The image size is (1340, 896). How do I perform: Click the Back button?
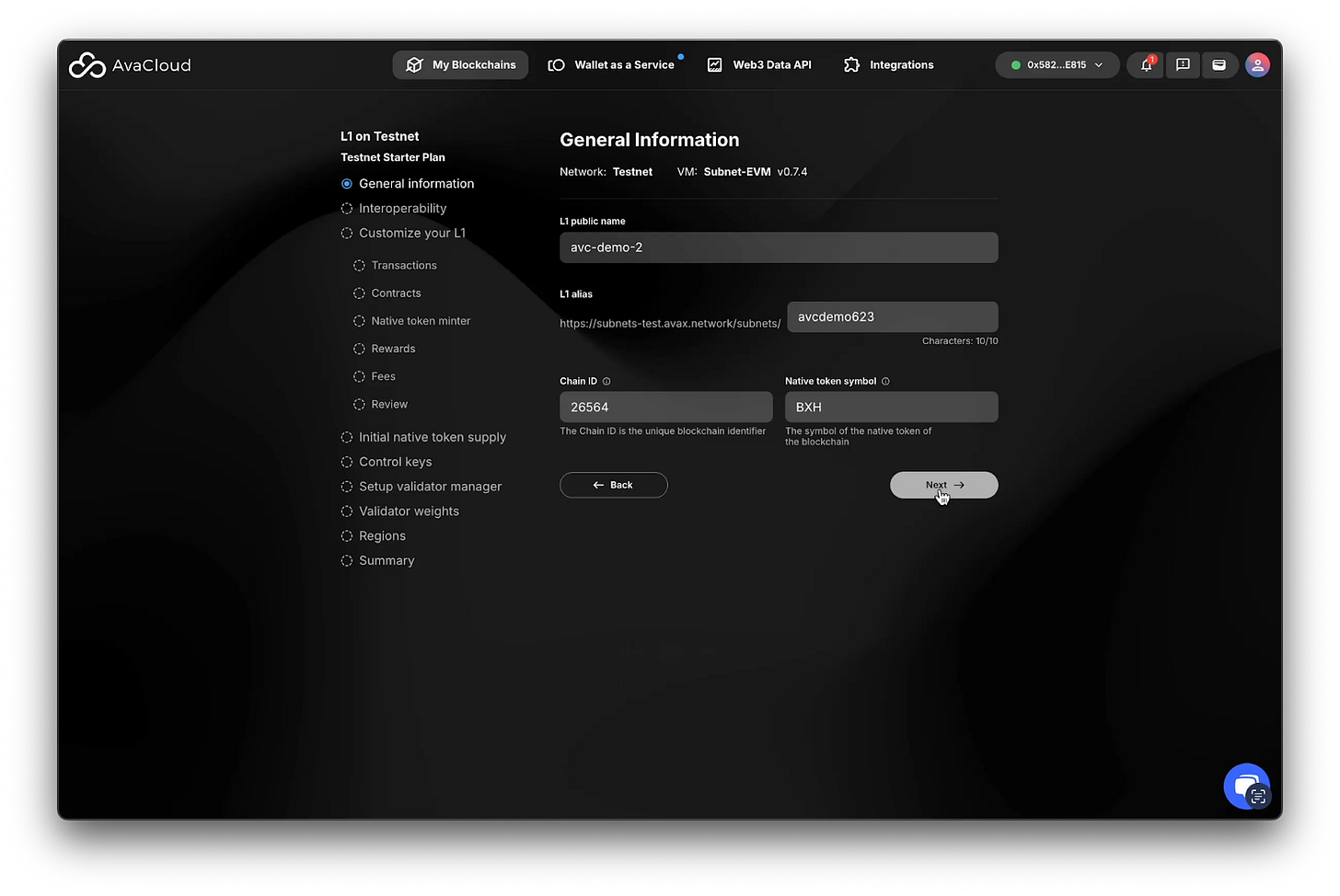[x=614, y=485]
